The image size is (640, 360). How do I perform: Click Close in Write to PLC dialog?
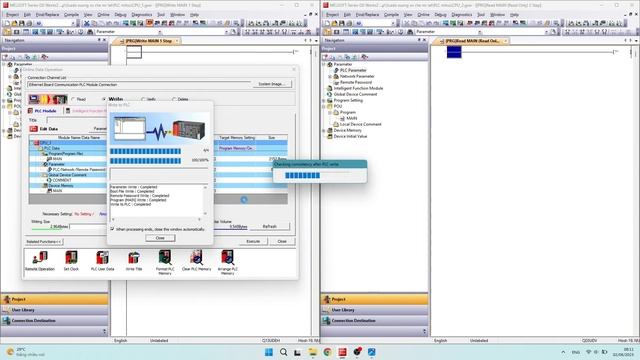click(160, 238)
